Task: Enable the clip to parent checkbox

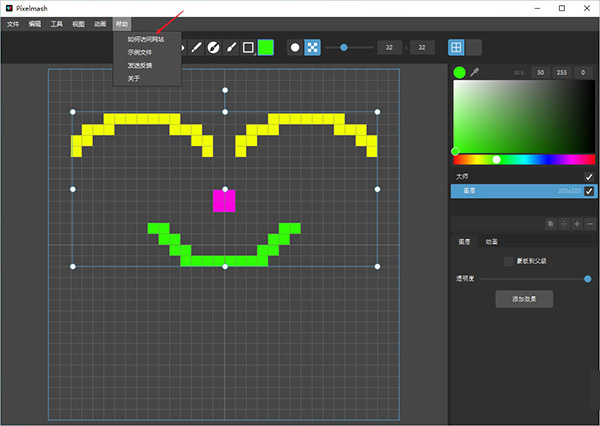Action: [x=508, y=261]
